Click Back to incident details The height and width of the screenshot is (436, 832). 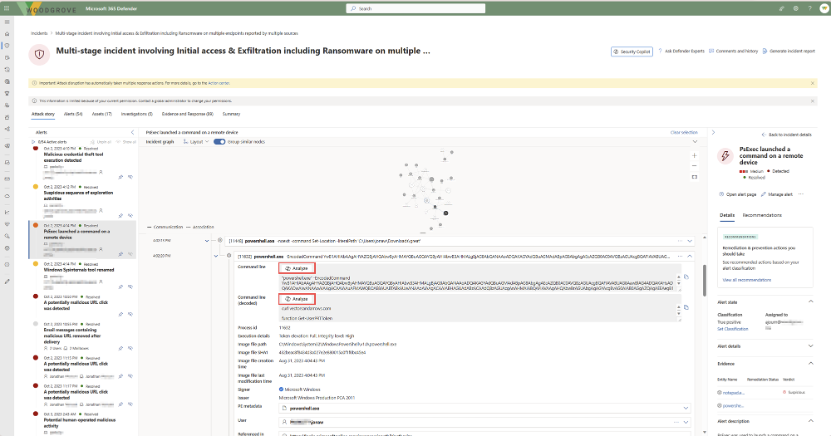click(x=786, y=135)
